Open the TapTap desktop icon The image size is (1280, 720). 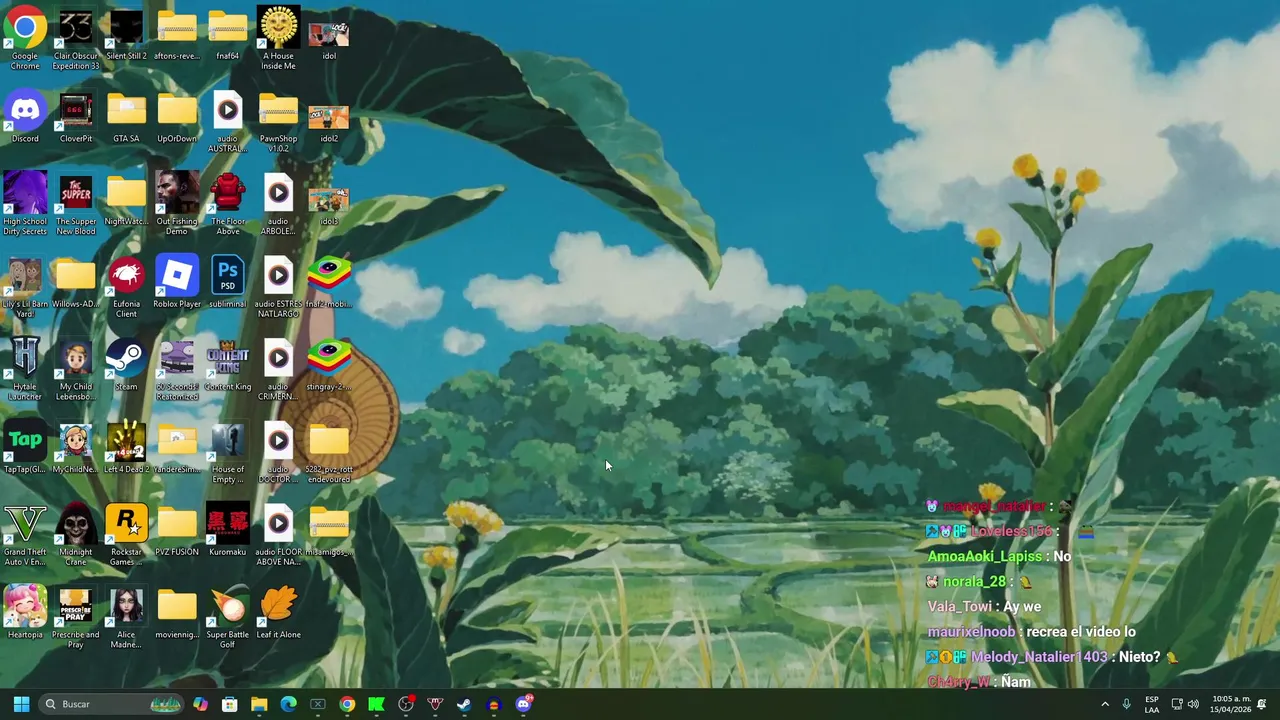click(x=25, y=448)
